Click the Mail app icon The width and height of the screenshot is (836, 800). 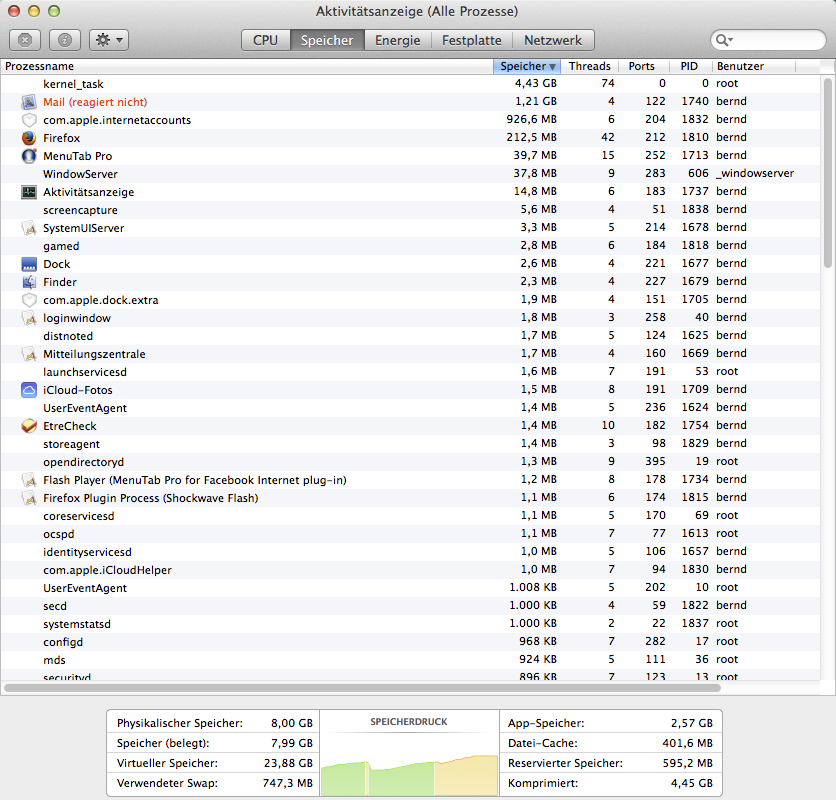coord(29,102)
